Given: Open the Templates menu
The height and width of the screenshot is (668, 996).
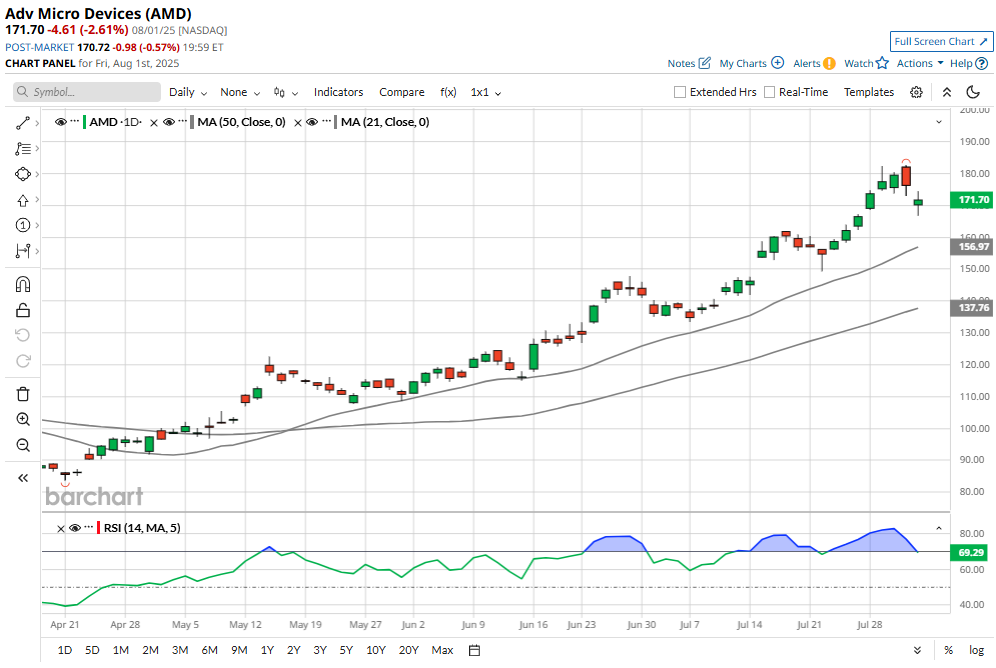Looking at the screenshot, I should click(869, 92).
